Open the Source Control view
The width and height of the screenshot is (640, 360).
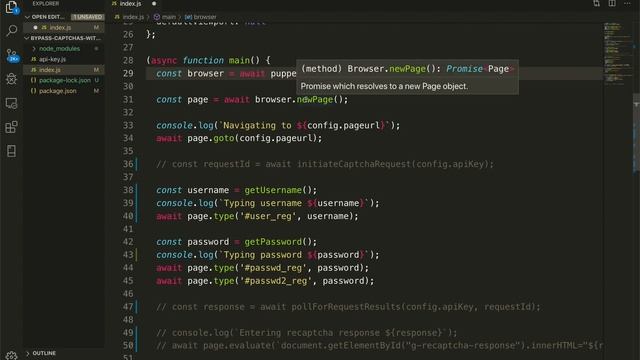(12, 55)
